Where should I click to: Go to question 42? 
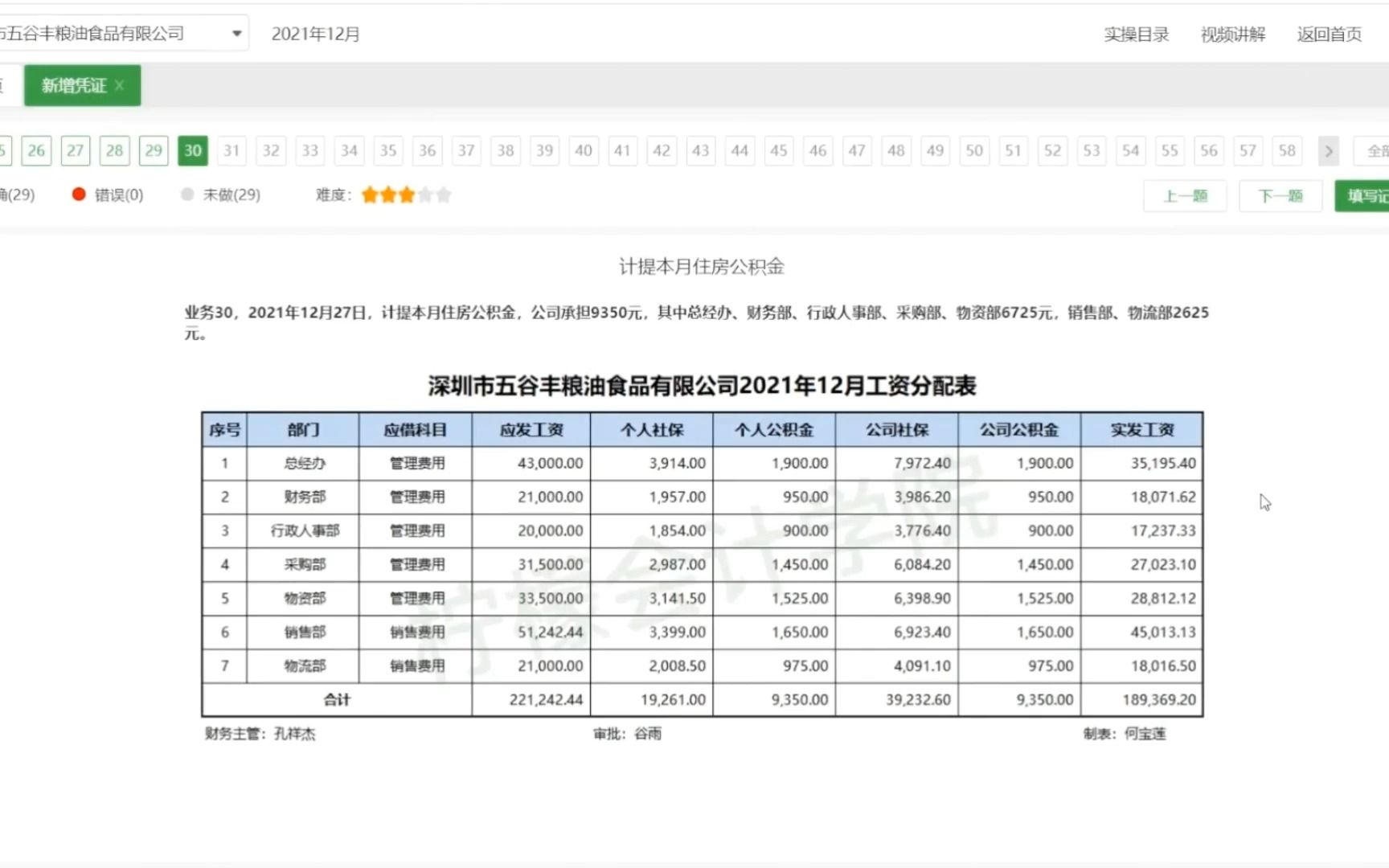pos(662,150)
